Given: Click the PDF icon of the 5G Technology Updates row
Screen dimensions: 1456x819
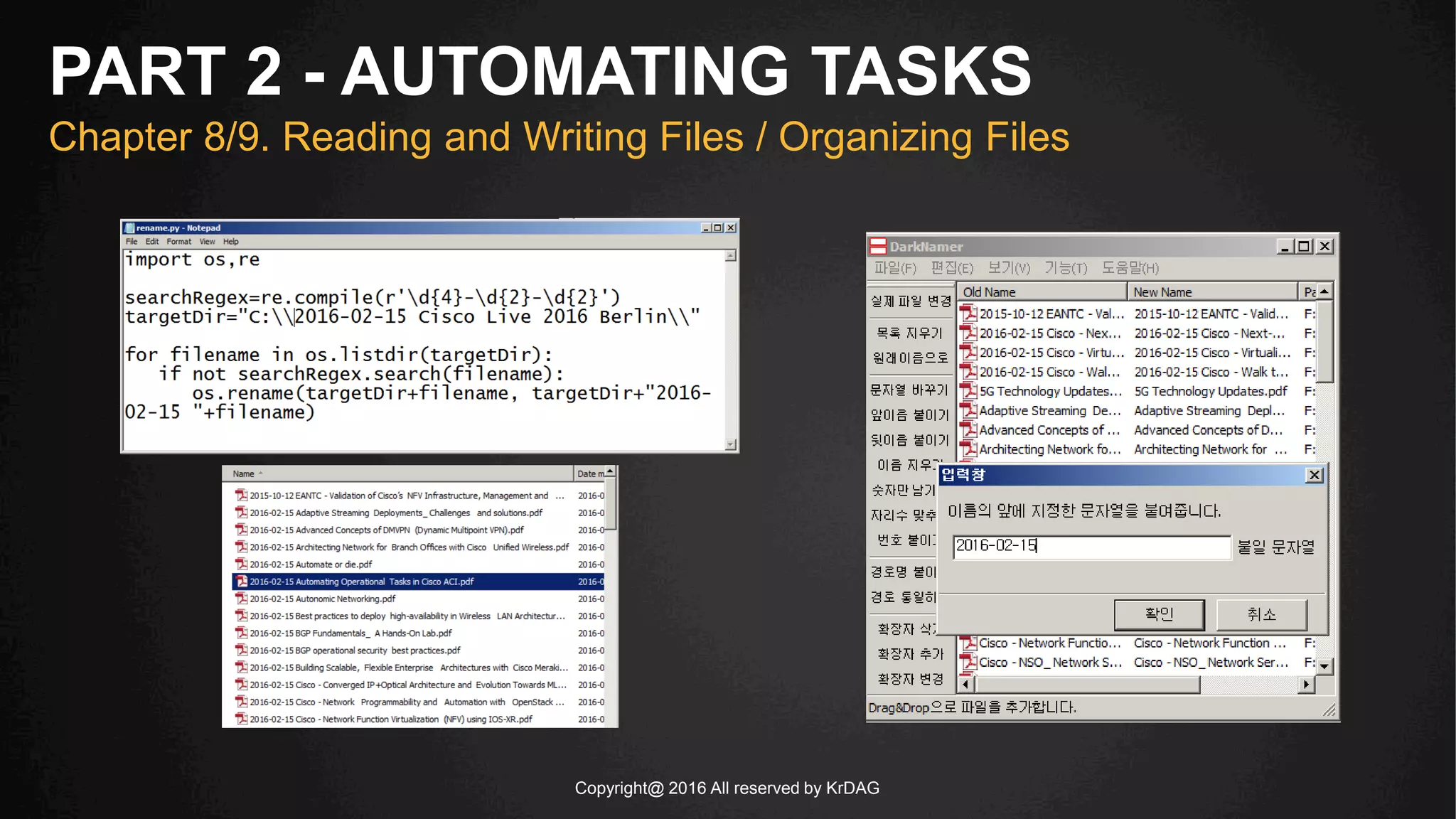Looking at the screenshot, I should (x=968, y=391).
